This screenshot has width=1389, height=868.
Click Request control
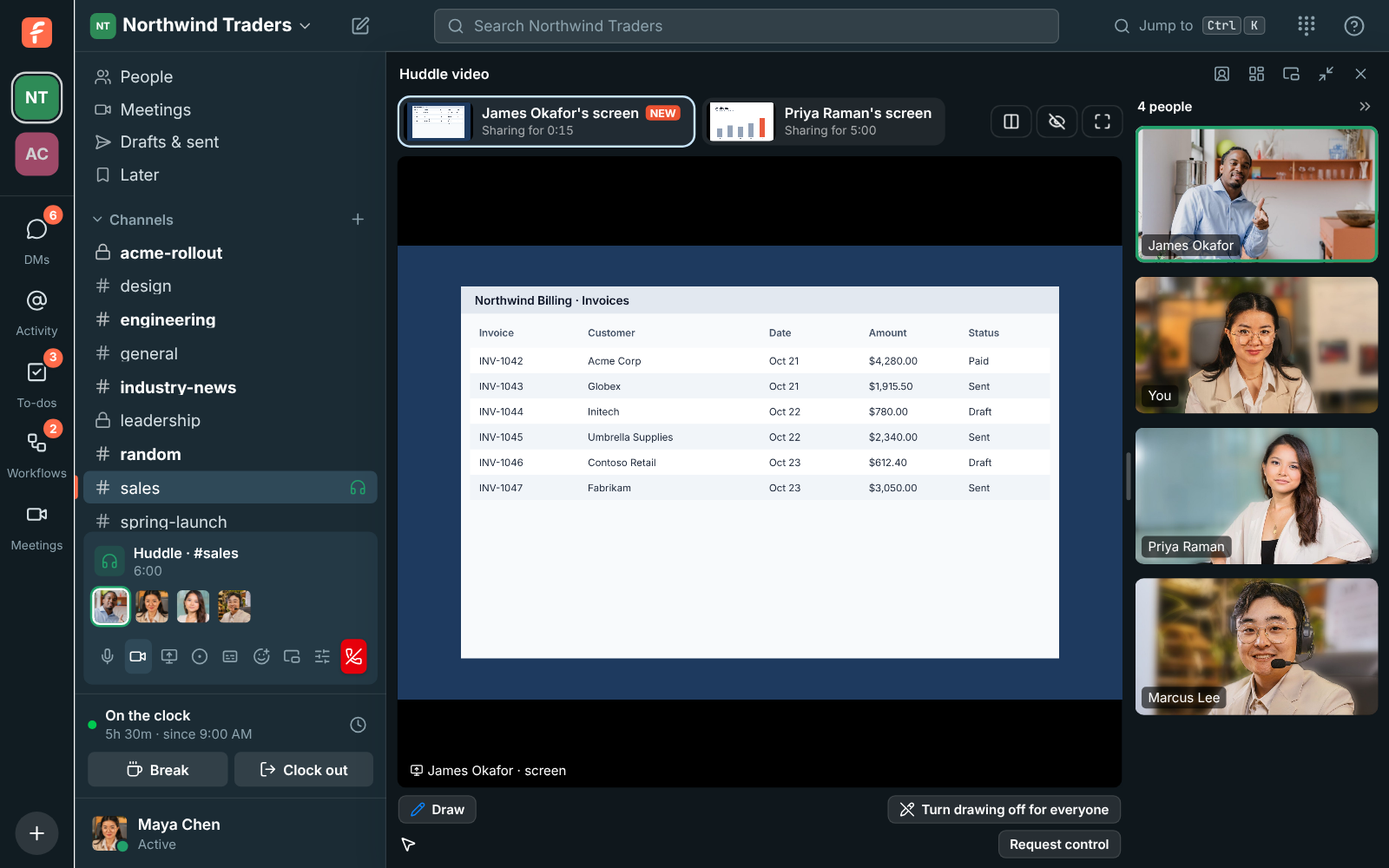click(1059, 845)
